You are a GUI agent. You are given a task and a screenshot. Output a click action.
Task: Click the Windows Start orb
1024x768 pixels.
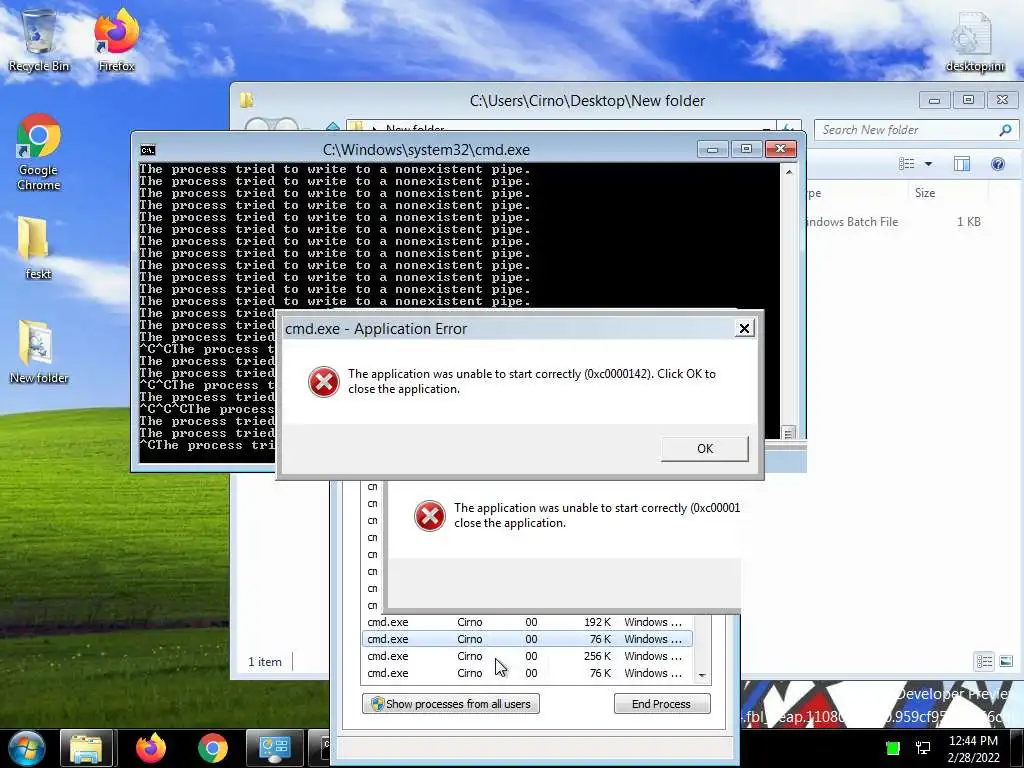(26, 748)
